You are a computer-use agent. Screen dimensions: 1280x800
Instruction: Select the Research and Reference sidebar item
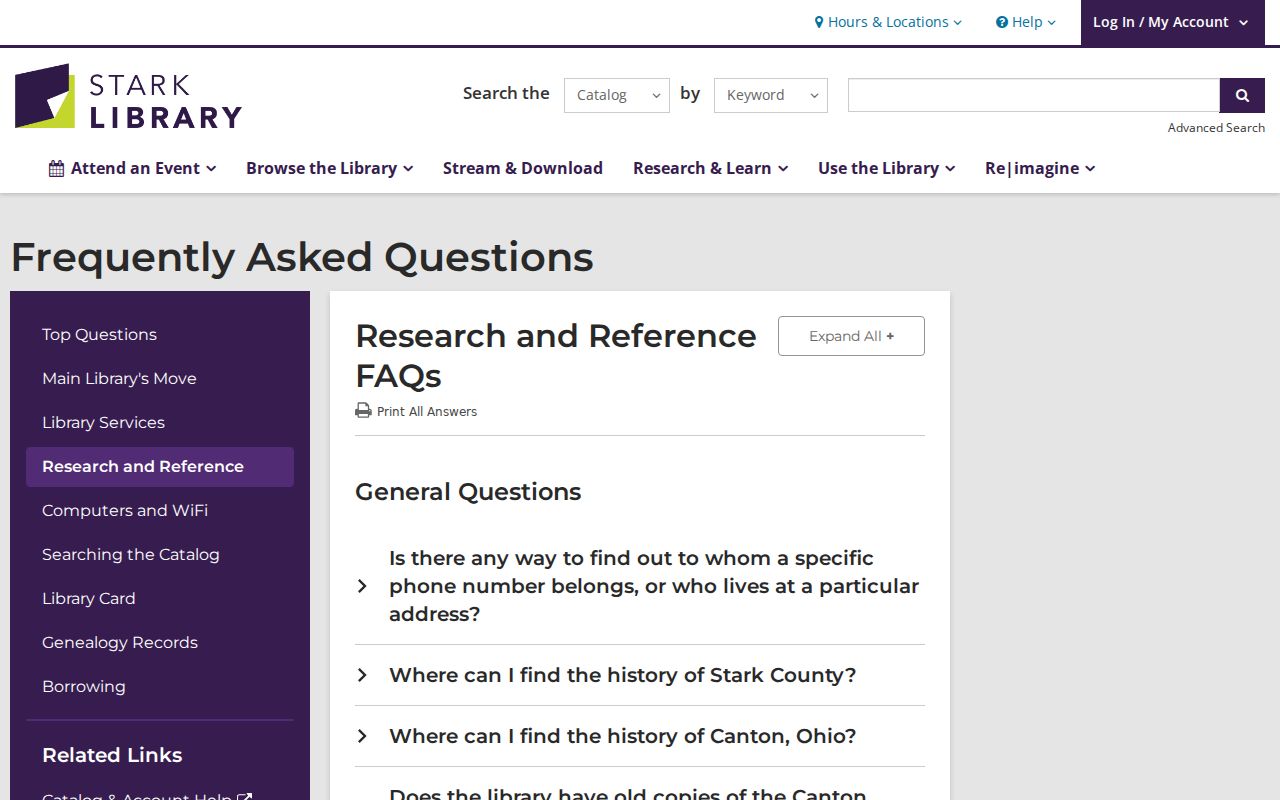click(160, 467)
